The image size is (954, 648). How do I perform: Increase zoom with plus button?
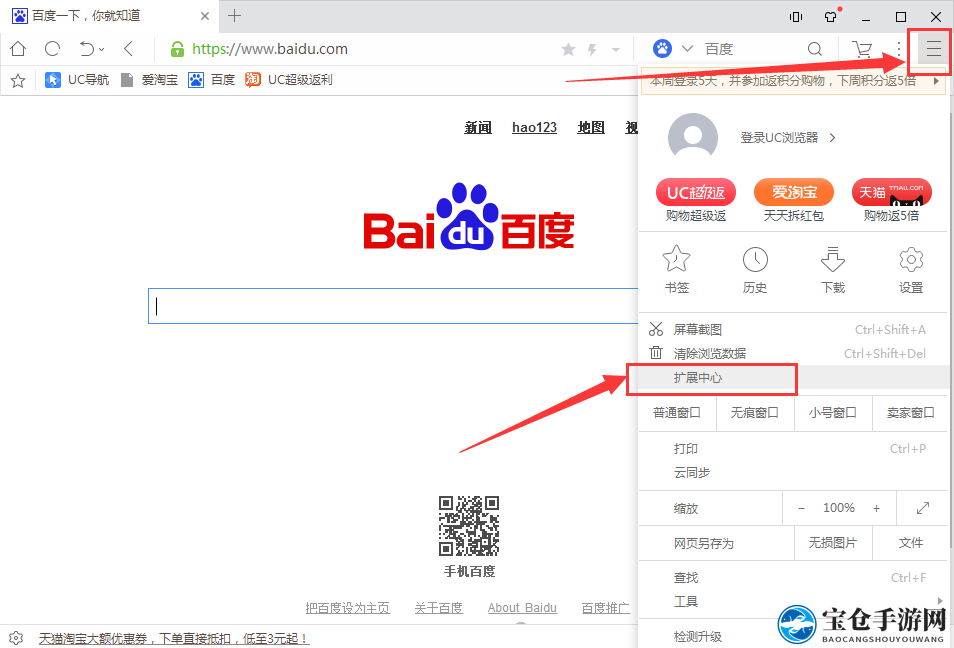tap(876, 509)
